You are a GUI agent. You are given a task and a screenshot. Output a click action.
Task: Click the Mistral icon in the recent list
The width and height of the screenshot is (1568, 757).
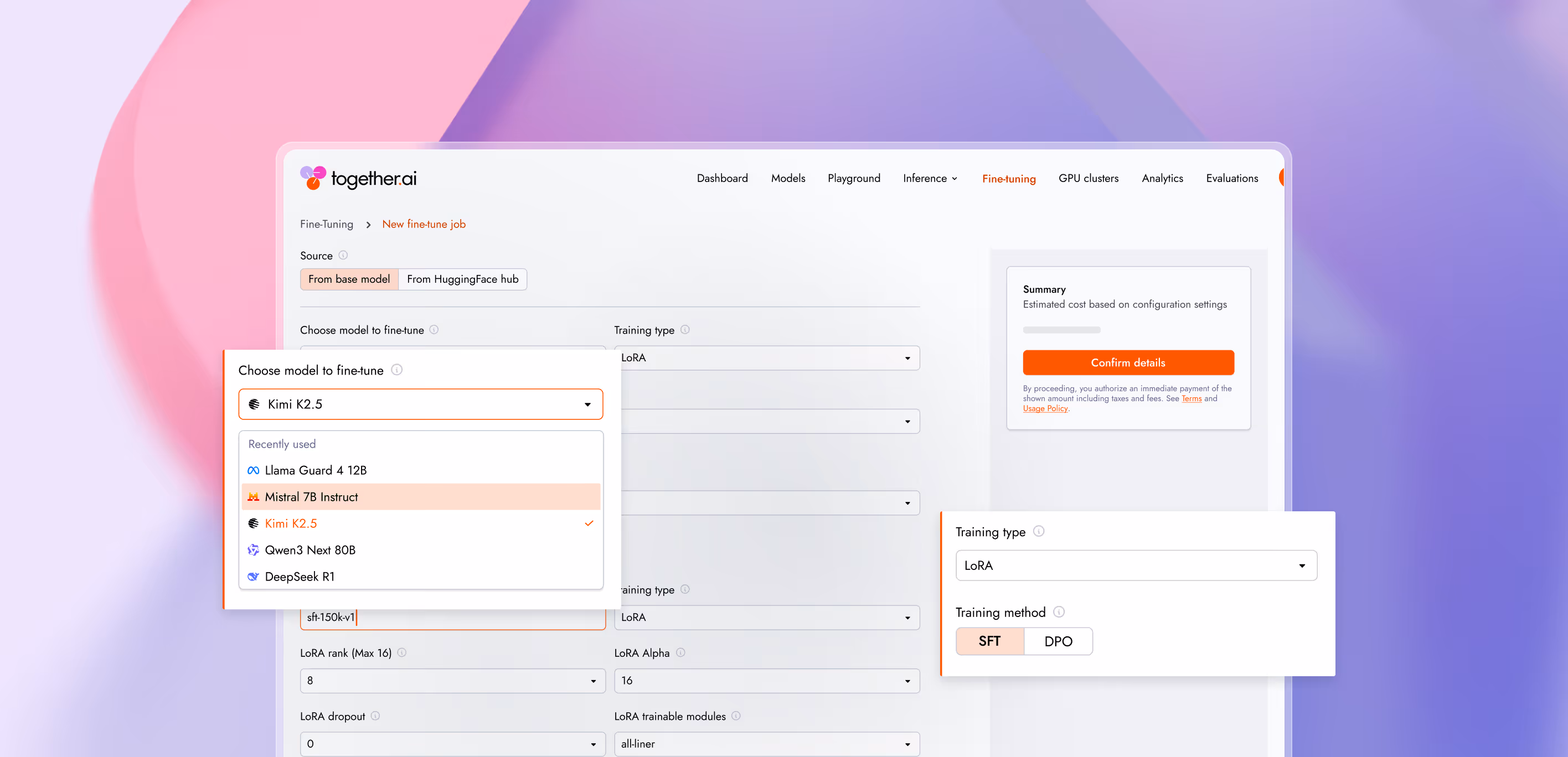253,497
